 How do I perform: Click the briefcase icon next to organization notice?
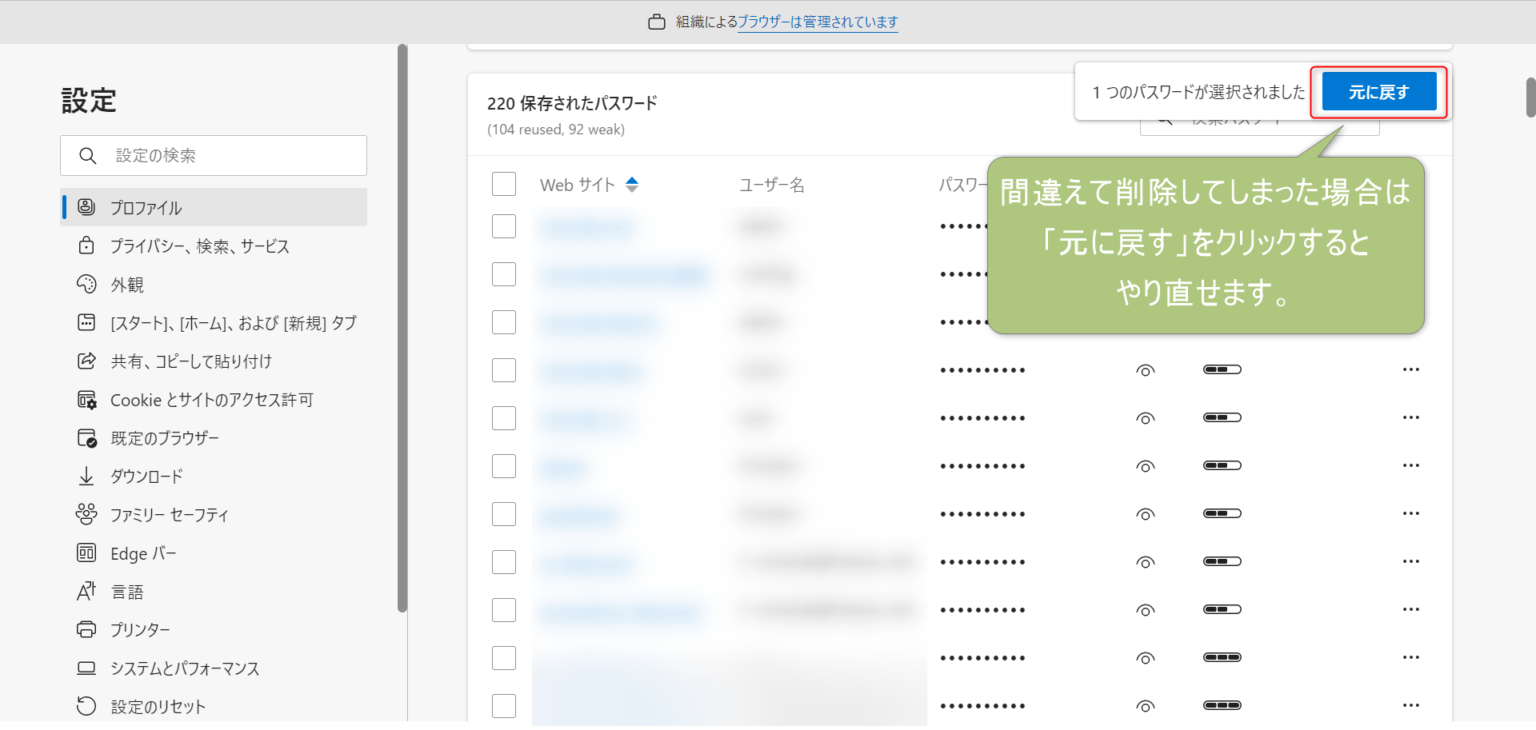pos(655,21)
